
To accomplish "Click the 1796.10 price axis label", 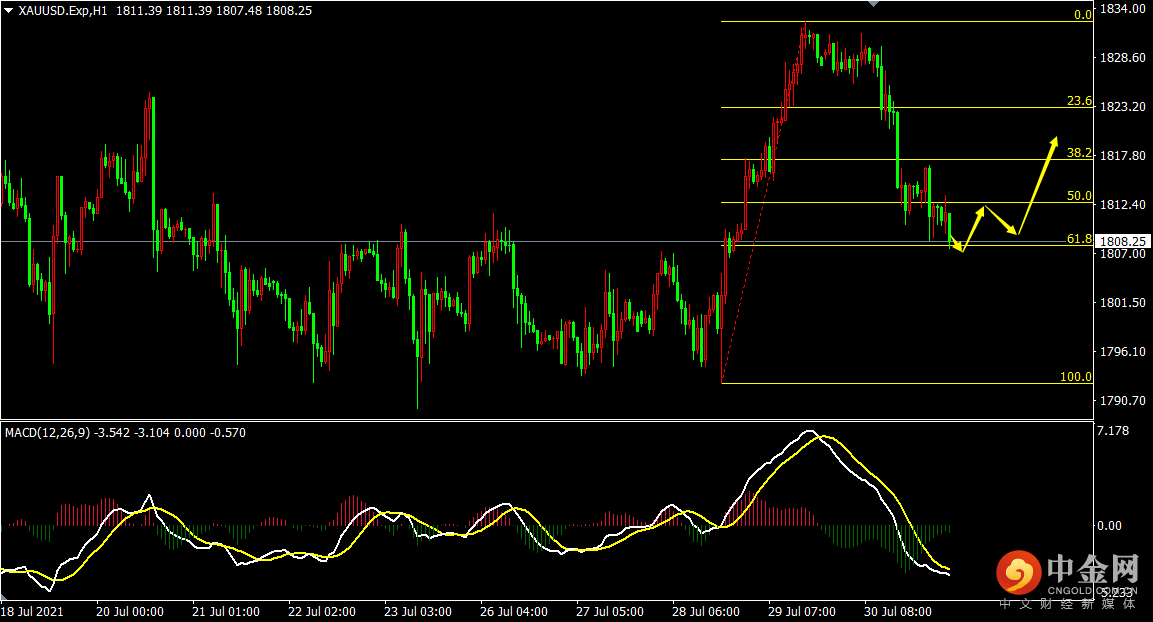I will coord(1122,351).
